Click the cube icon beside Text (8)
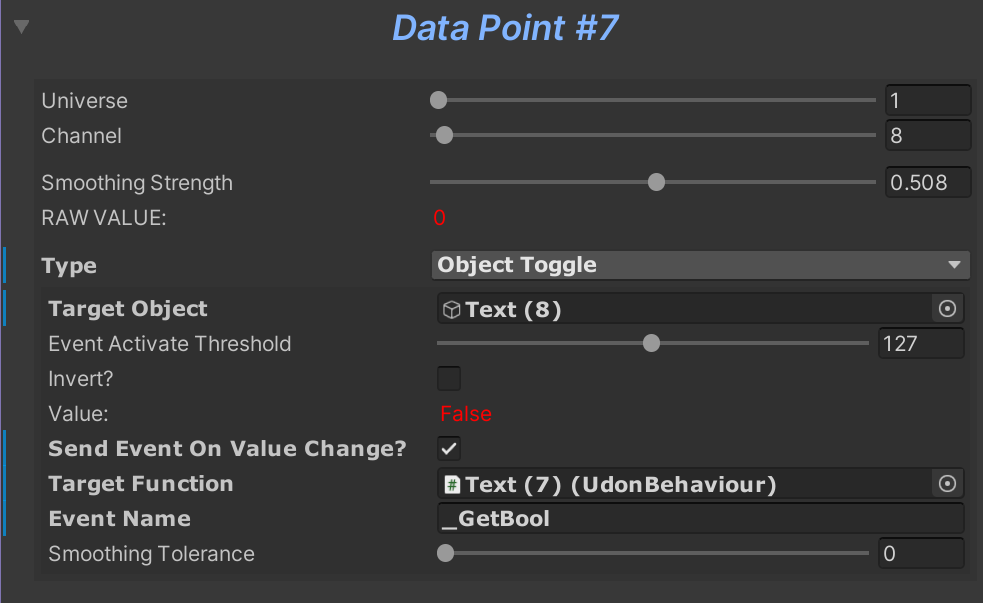The width and height of the screenshot is (983, 603). click(452, 310)
